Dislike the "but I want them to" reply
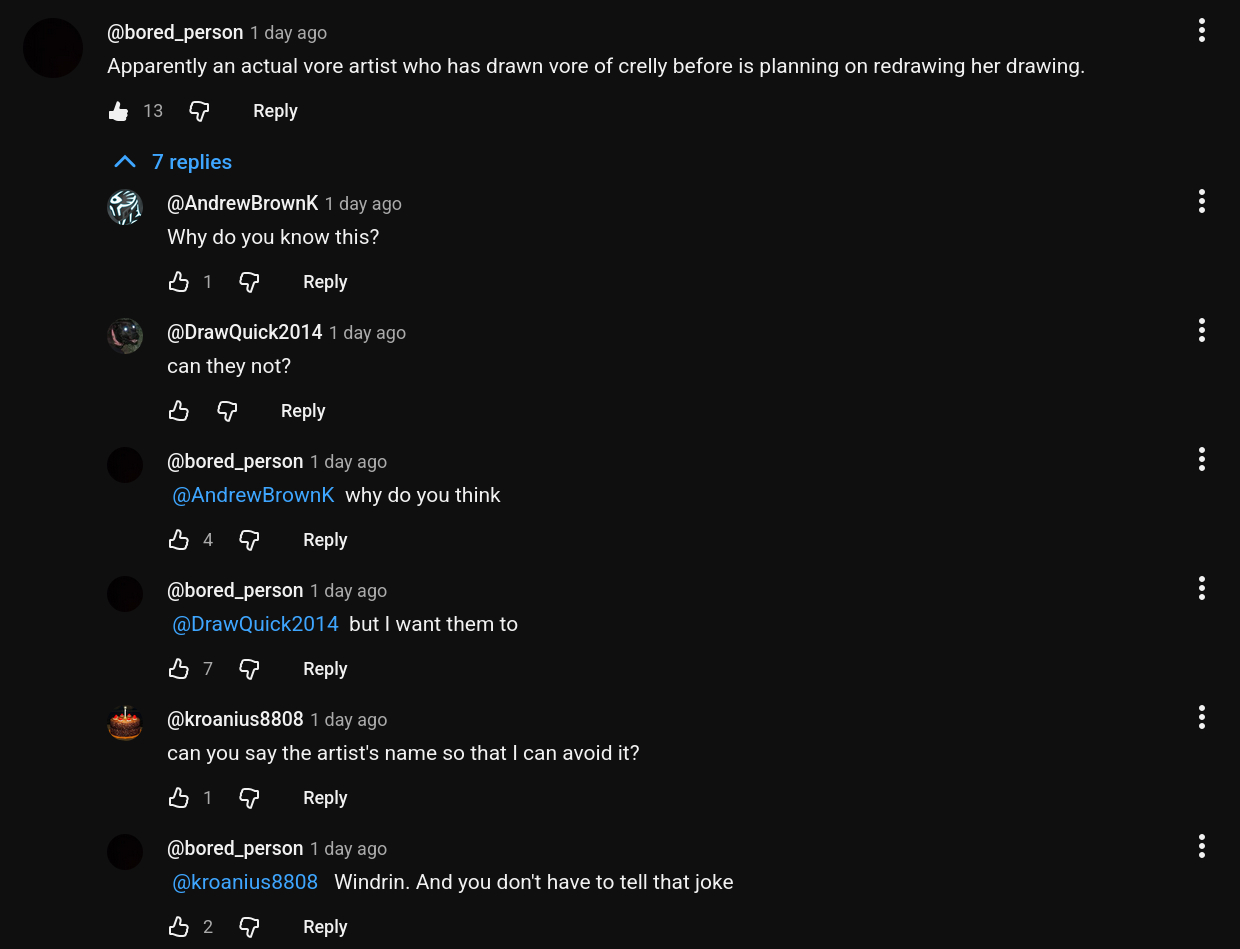 pyautogui.click(x=250, y=669)
